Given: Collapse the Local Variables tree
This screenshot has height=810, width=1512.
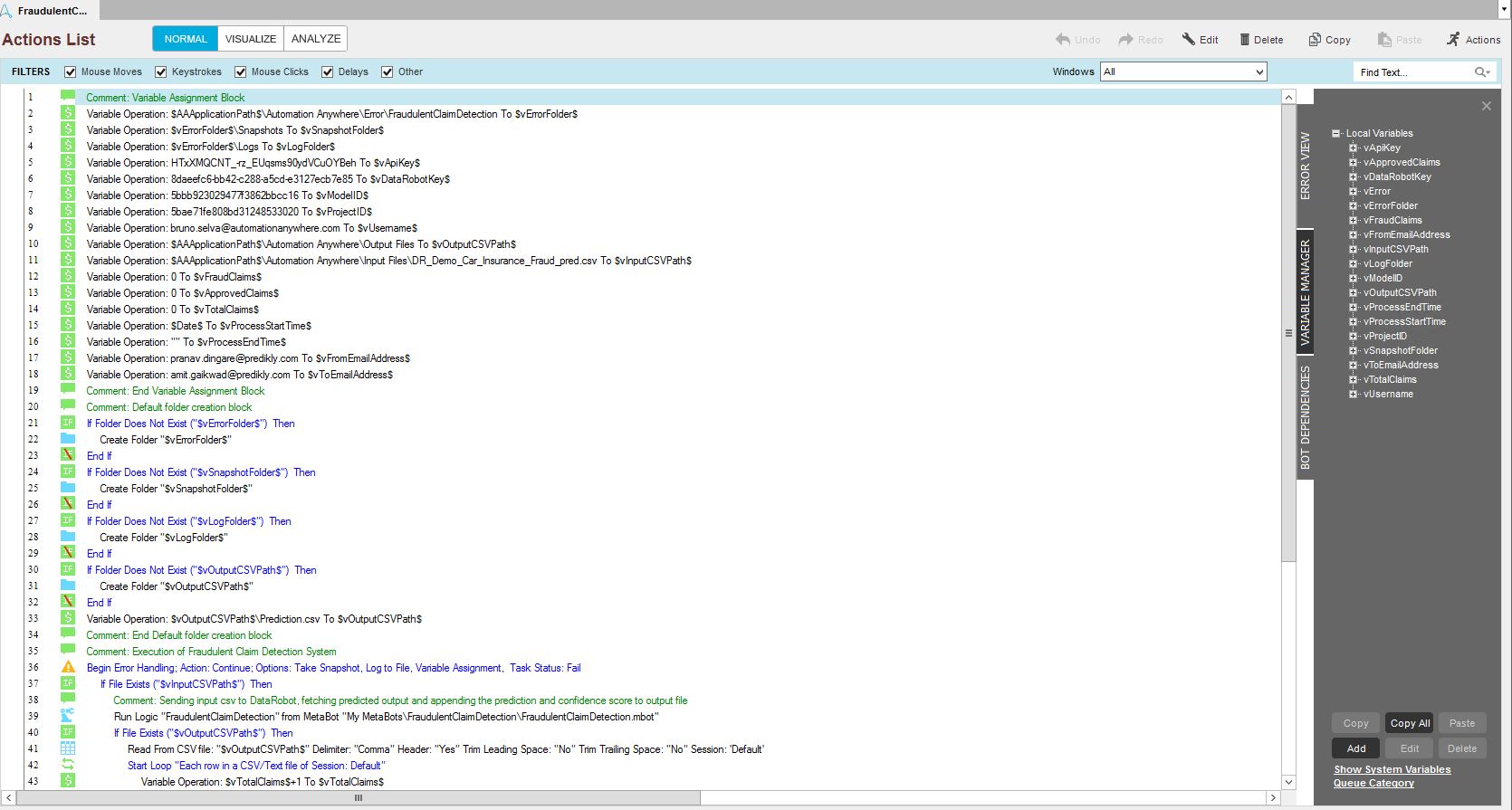Looking at the screenshot, I should (x=1335, y=134).
